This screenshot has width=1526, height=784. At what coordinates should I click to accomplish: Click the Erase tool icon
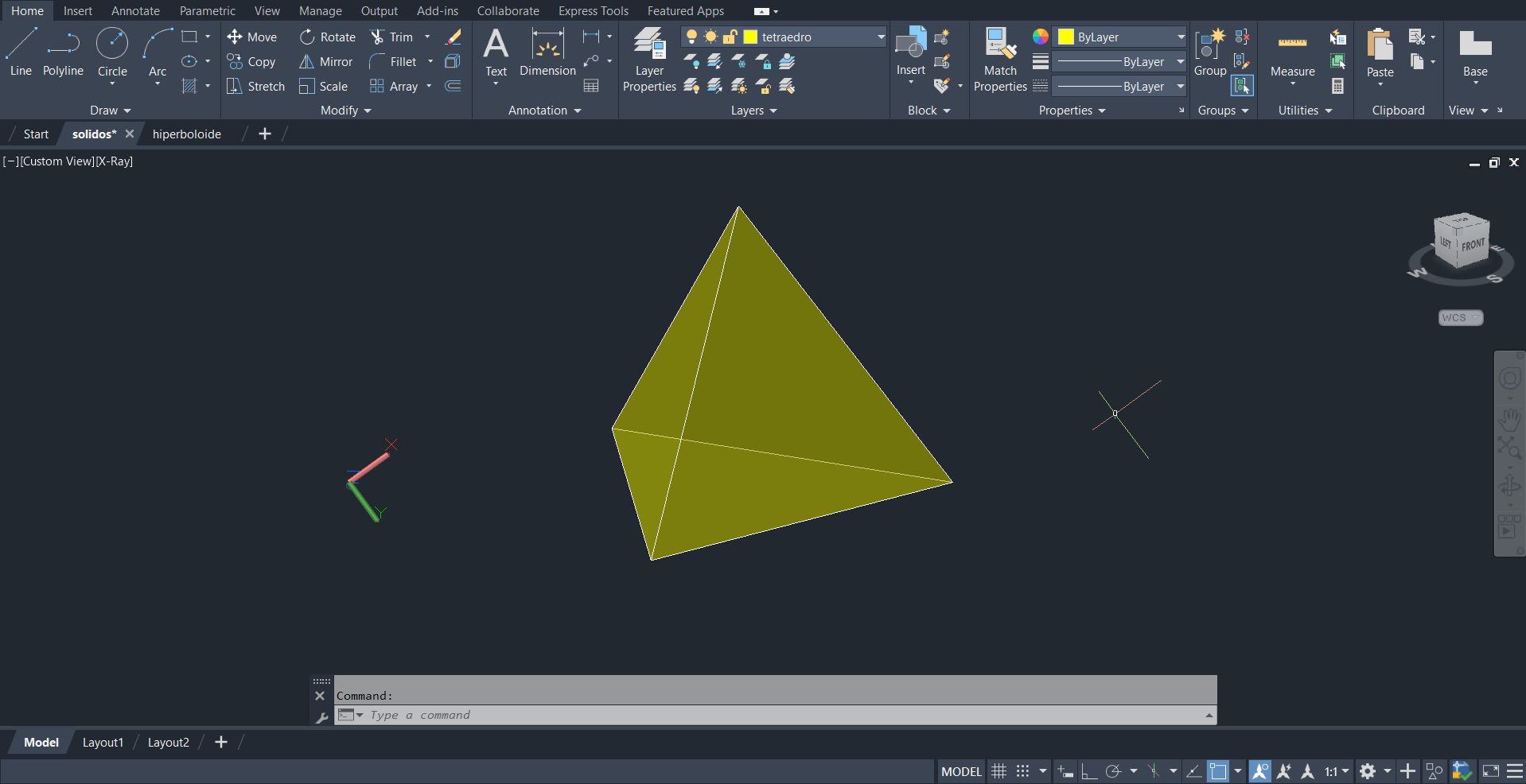454,37
